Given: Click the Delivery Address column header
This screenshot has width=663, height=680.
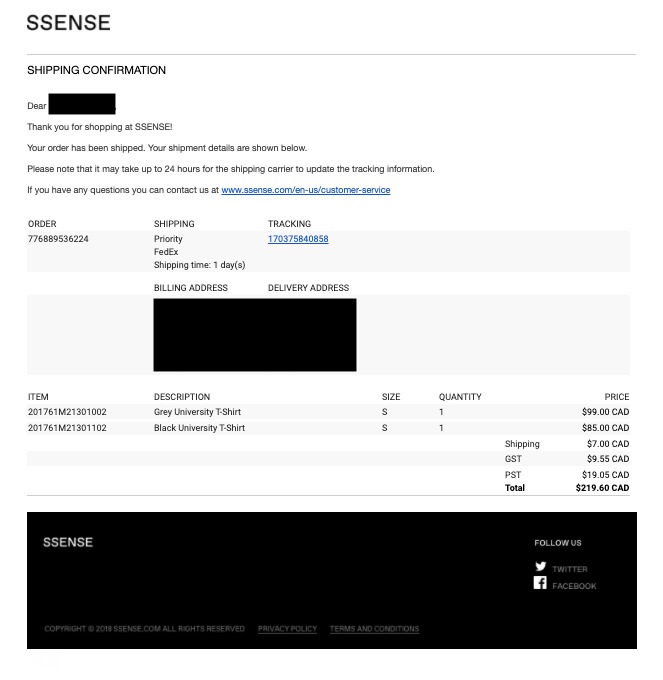Looking at the screenshot, I should (x=308, y=288).
